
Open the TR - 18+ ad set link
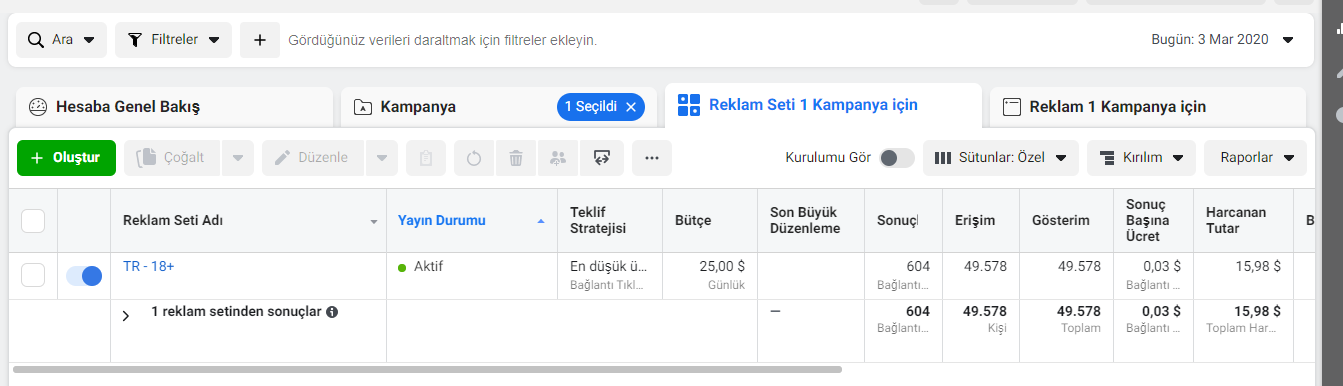[149, 266]
